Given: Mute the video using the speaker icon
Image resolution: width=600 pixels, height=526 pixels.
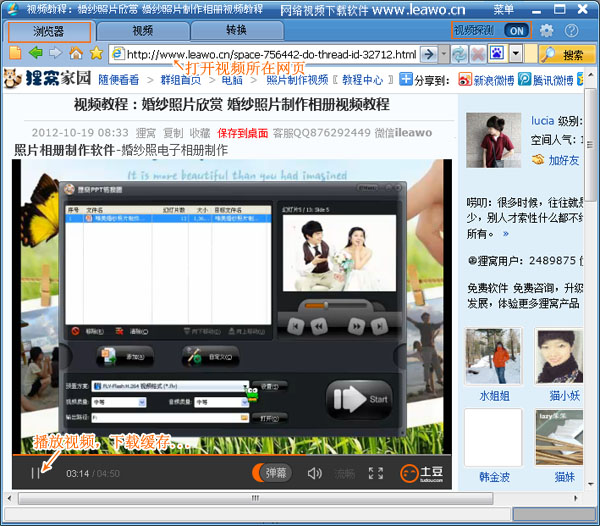Looking at the screenshot, I should pyautogui.click(x=315, y=473).
